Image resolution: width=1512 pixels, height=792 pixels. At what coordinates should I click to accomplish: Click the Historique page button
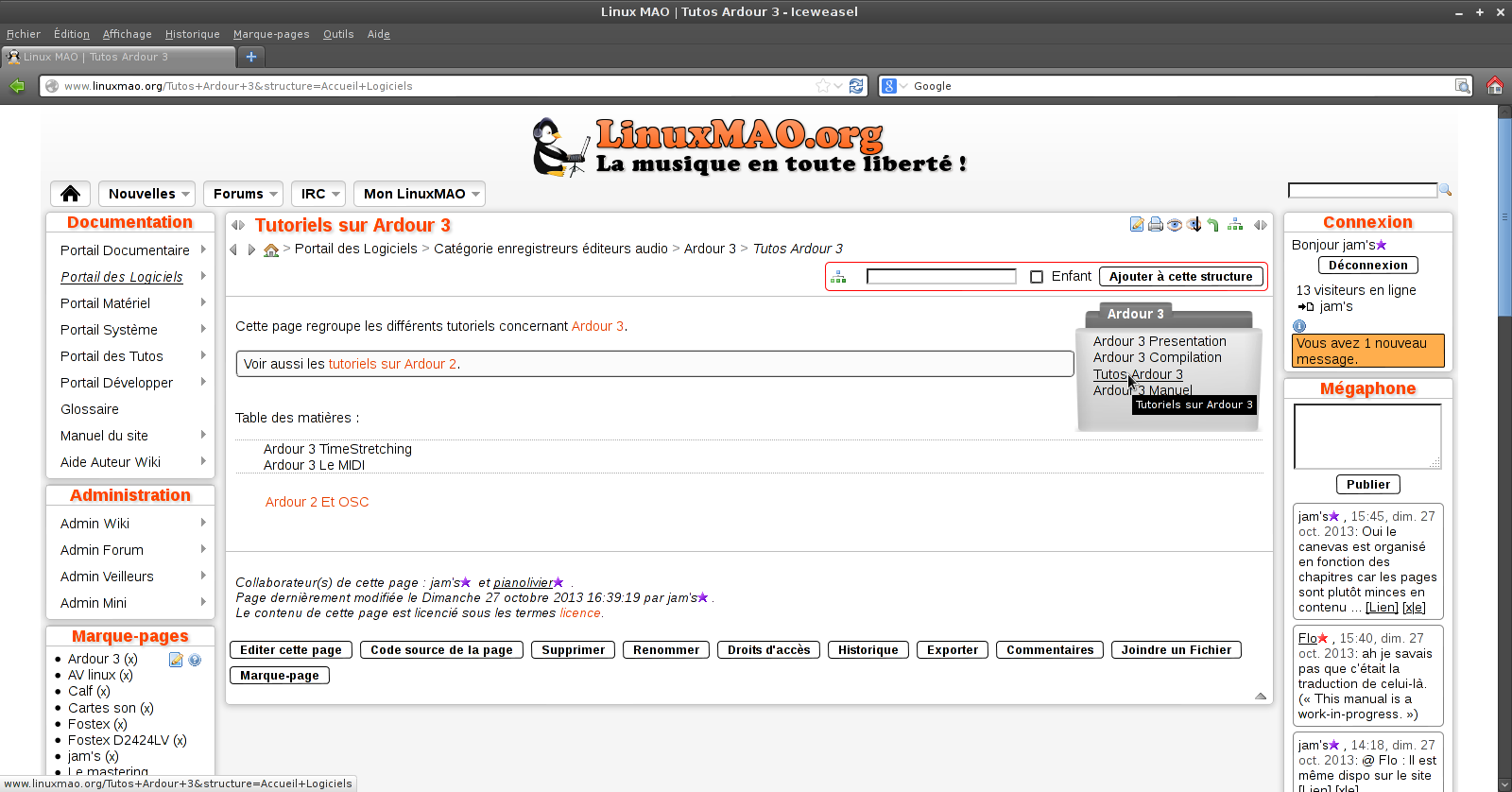click(x=868, y=650)
